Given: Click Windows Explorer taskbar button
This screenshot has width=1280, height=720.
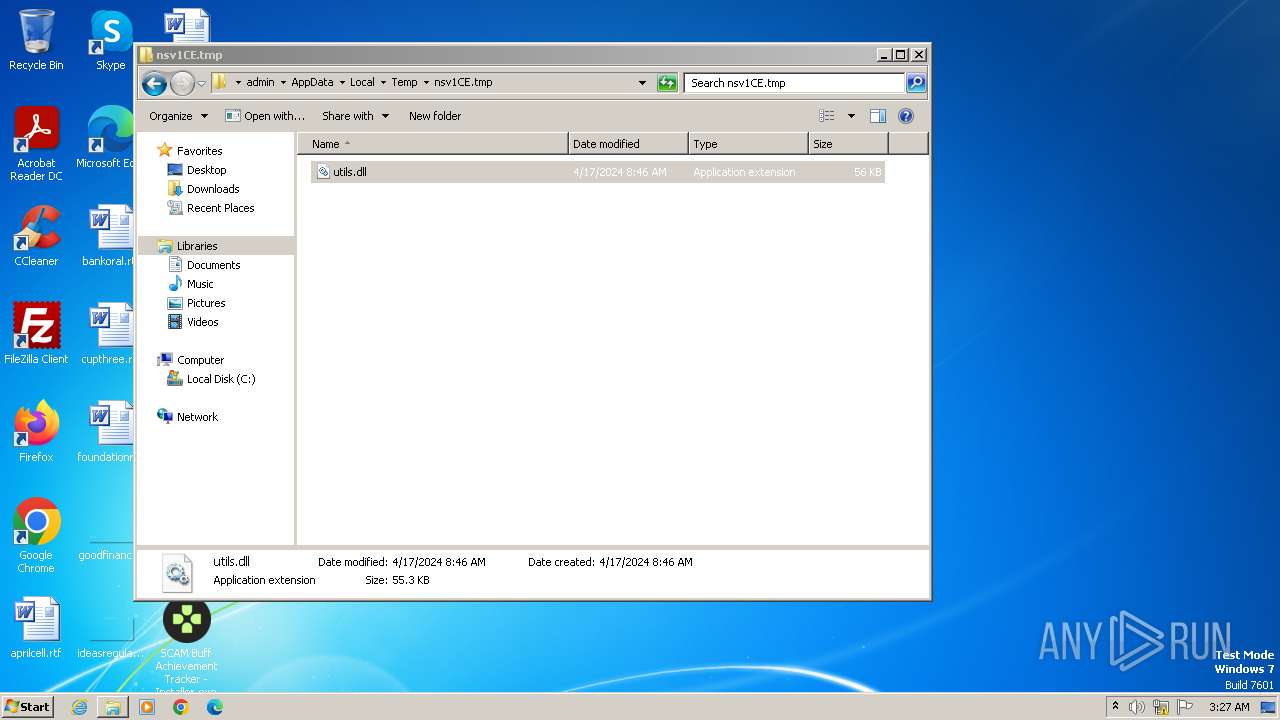Looking at the screenshot, I should pos(113,707).
